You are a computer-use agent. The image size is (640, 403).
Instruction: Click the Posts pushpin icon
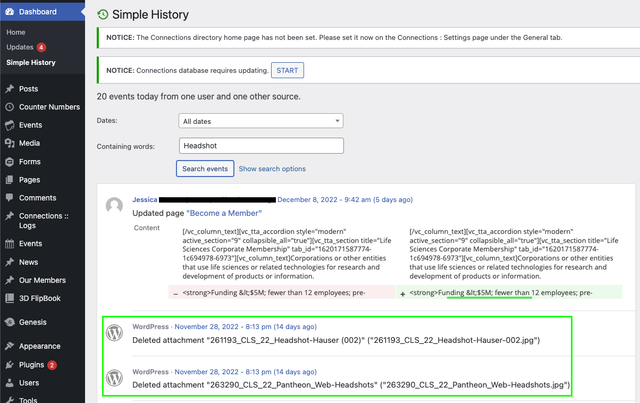pos(9,89)
